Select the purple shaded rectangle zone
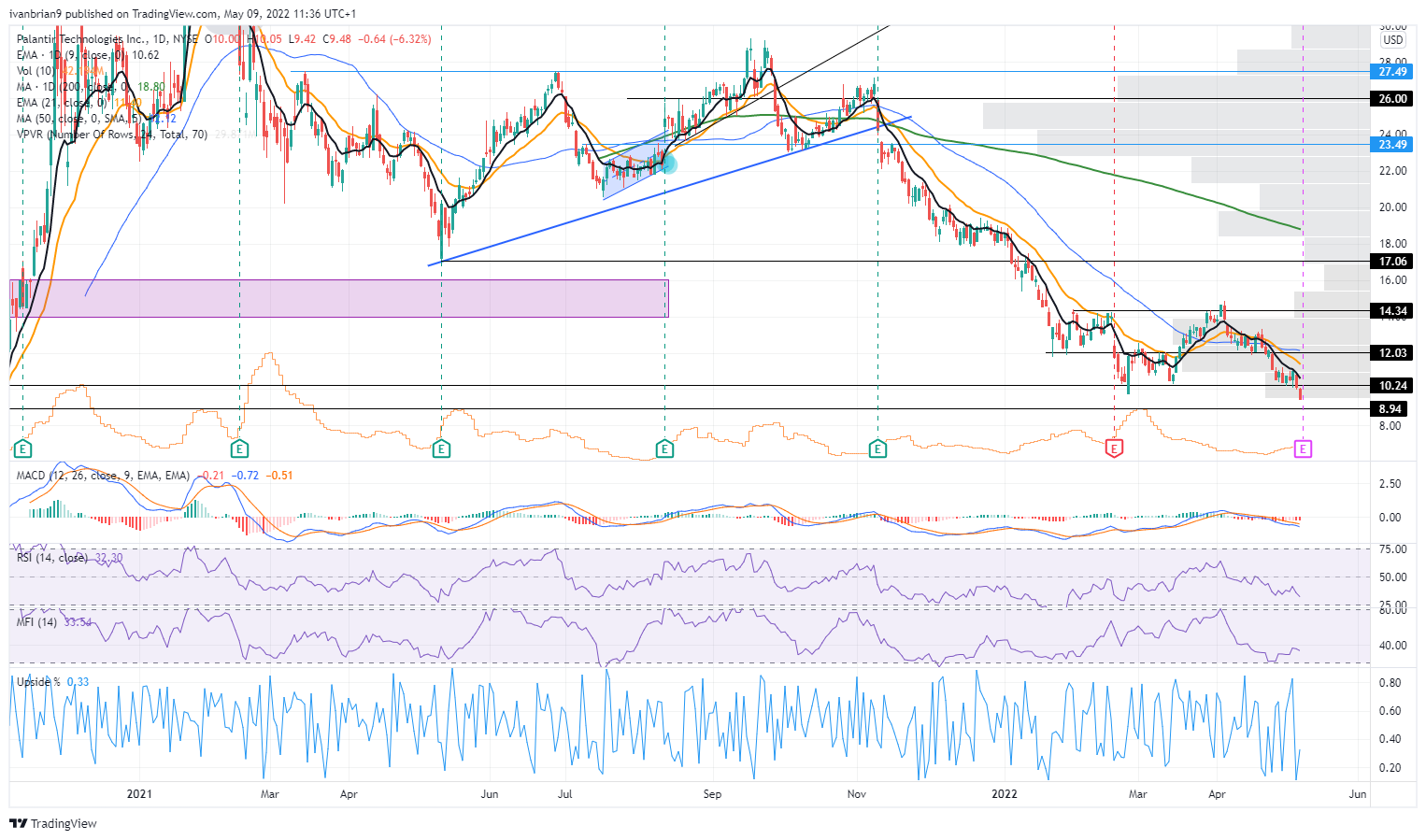1426x840 pixels. point(339,298)
